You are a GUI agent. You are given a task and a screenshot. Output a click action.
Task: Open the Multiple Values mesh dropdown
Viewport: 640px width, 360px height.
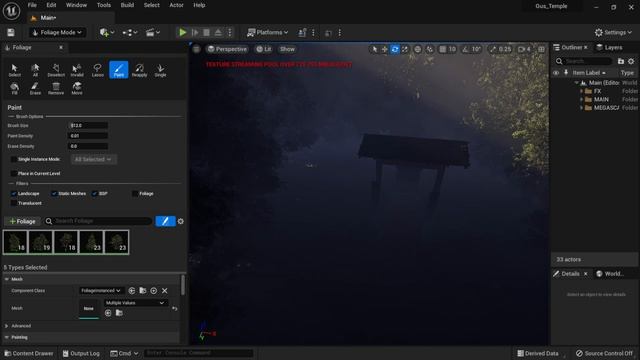click(x=135, y=303)
